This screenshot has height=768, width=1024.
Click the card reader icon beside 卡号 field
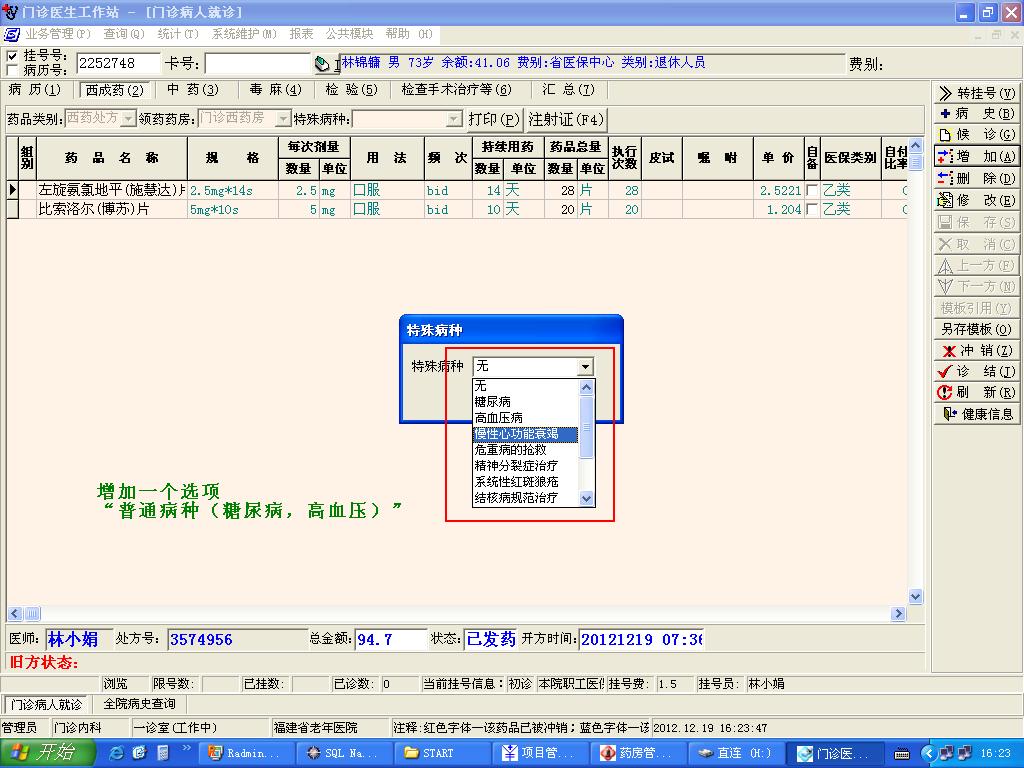pyautogui.click(x=323, y=63)
